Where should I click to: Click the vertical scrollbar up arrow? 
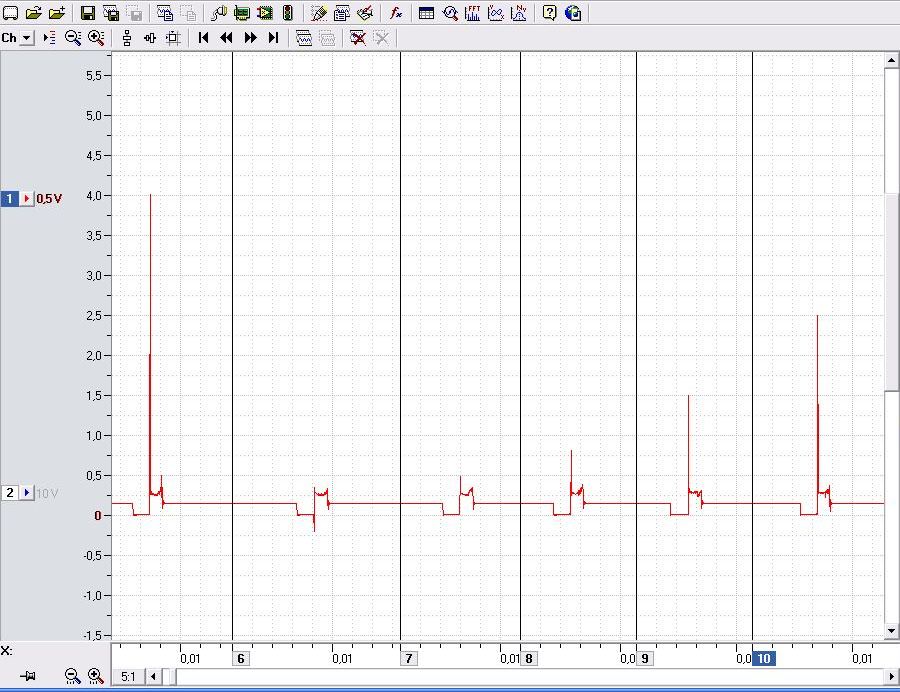point(891,59)
